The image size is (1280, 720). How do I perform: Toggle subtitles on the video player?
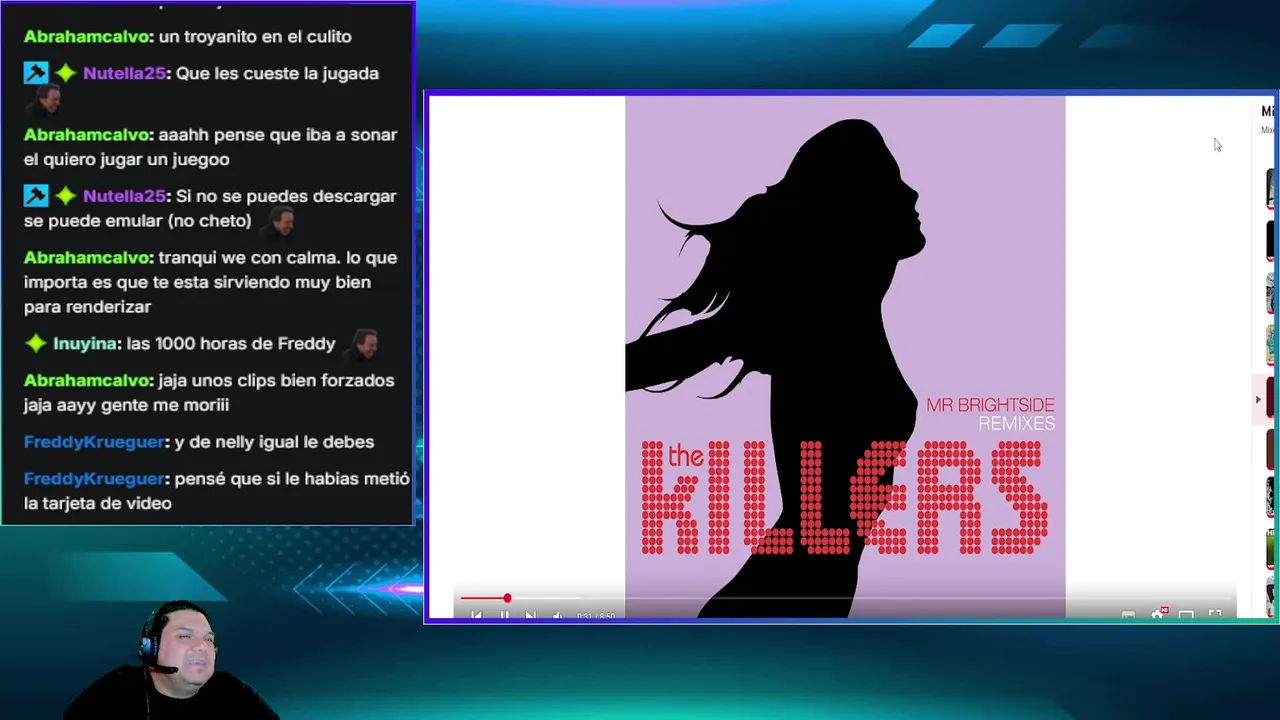pyautogui.click(x=1128, y=614)
